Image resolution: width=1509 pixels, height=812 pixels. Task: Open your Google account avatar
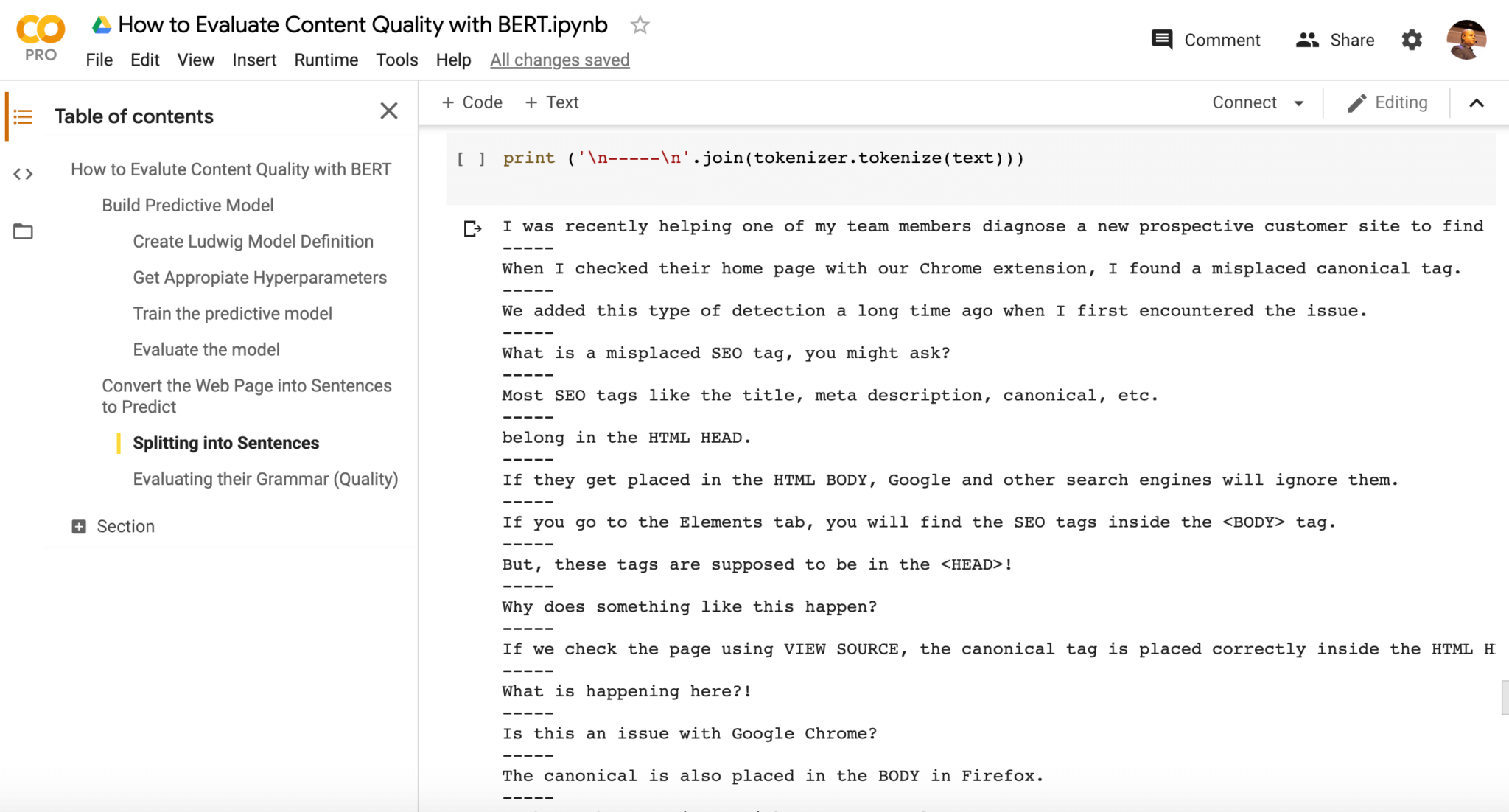(1466, 39)
